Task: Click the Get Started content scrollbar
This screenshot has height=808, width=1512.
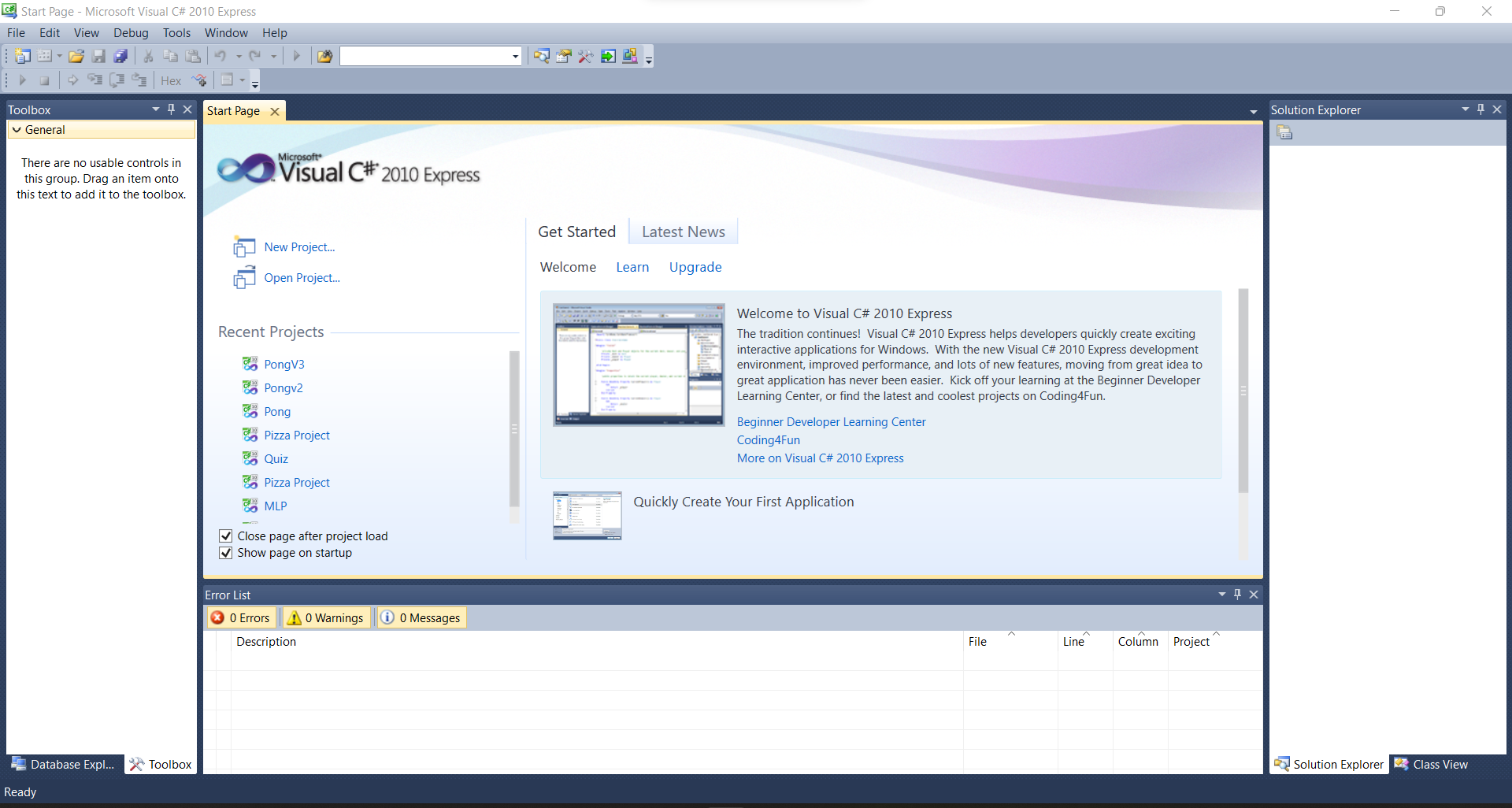Action: [x=1243, y=391]
